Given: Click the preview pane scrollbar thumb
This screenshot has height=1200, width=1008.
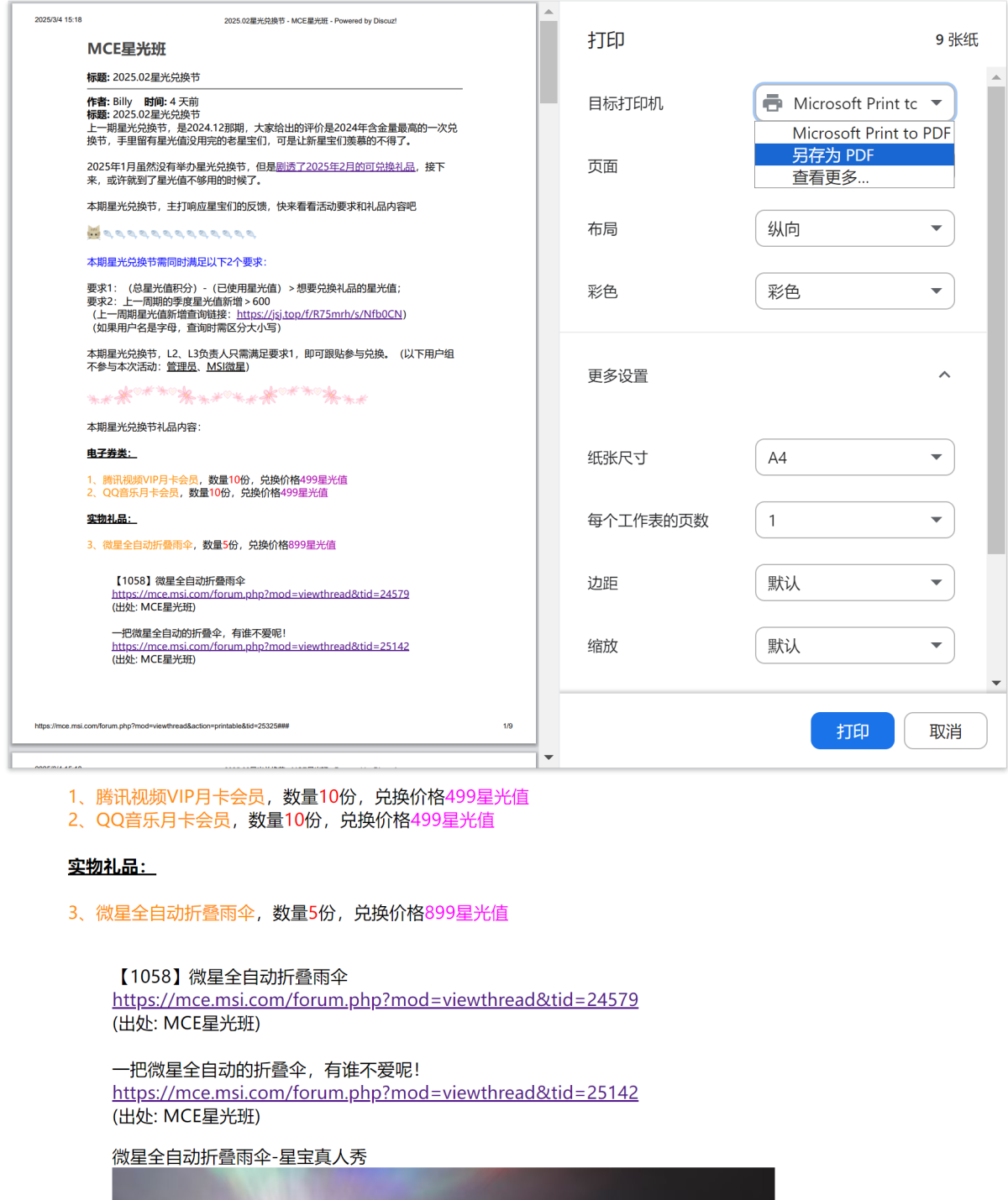Looking at the screenshot, I should (x=549, y=61).
